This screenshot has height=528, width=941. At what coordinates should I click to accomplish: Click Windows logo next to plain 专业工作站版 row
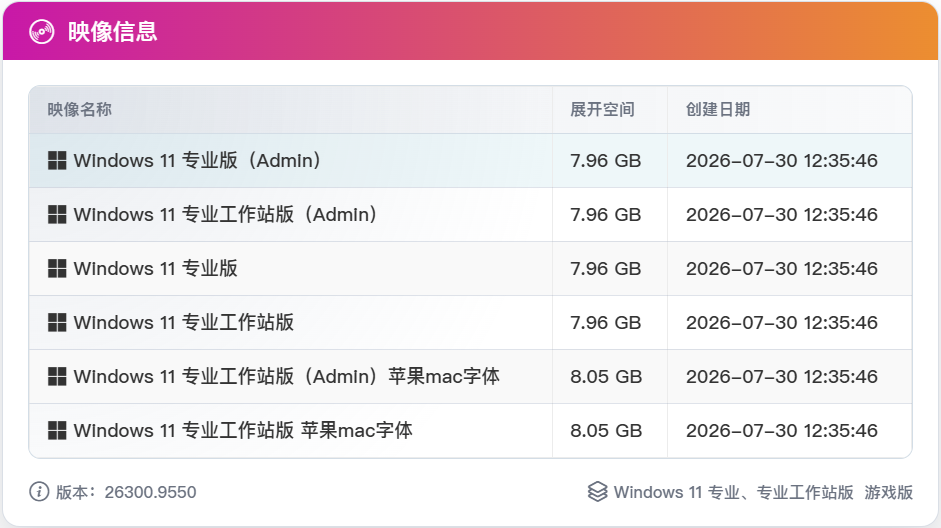(57, 323)
